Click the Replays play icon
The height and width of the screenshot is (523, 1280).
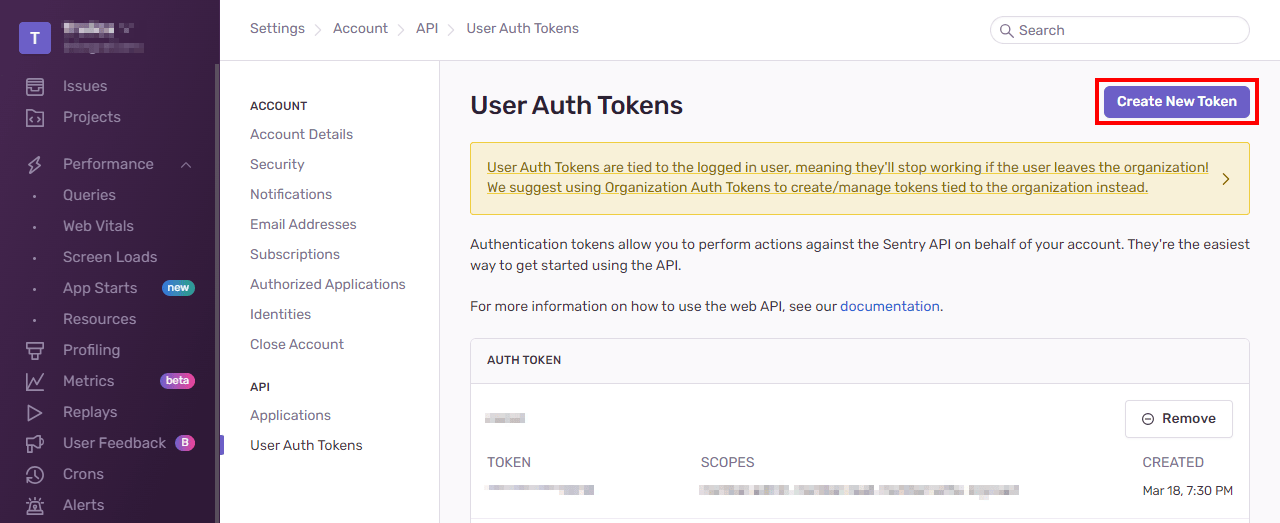tap(35, 412)
